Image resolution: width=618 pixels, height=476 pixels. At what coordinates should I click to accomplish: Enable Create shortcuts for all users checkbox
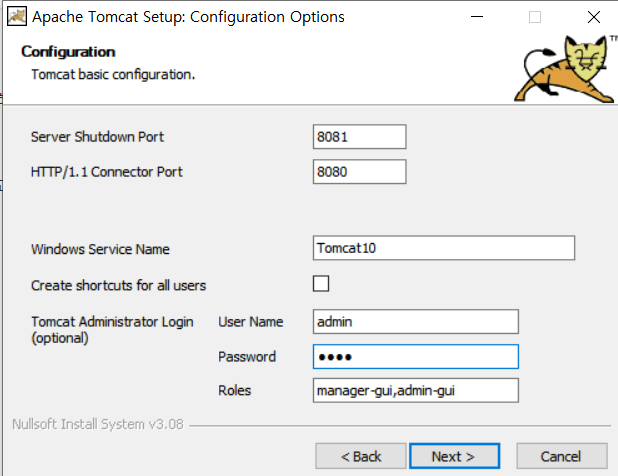[x=321, y=284]
